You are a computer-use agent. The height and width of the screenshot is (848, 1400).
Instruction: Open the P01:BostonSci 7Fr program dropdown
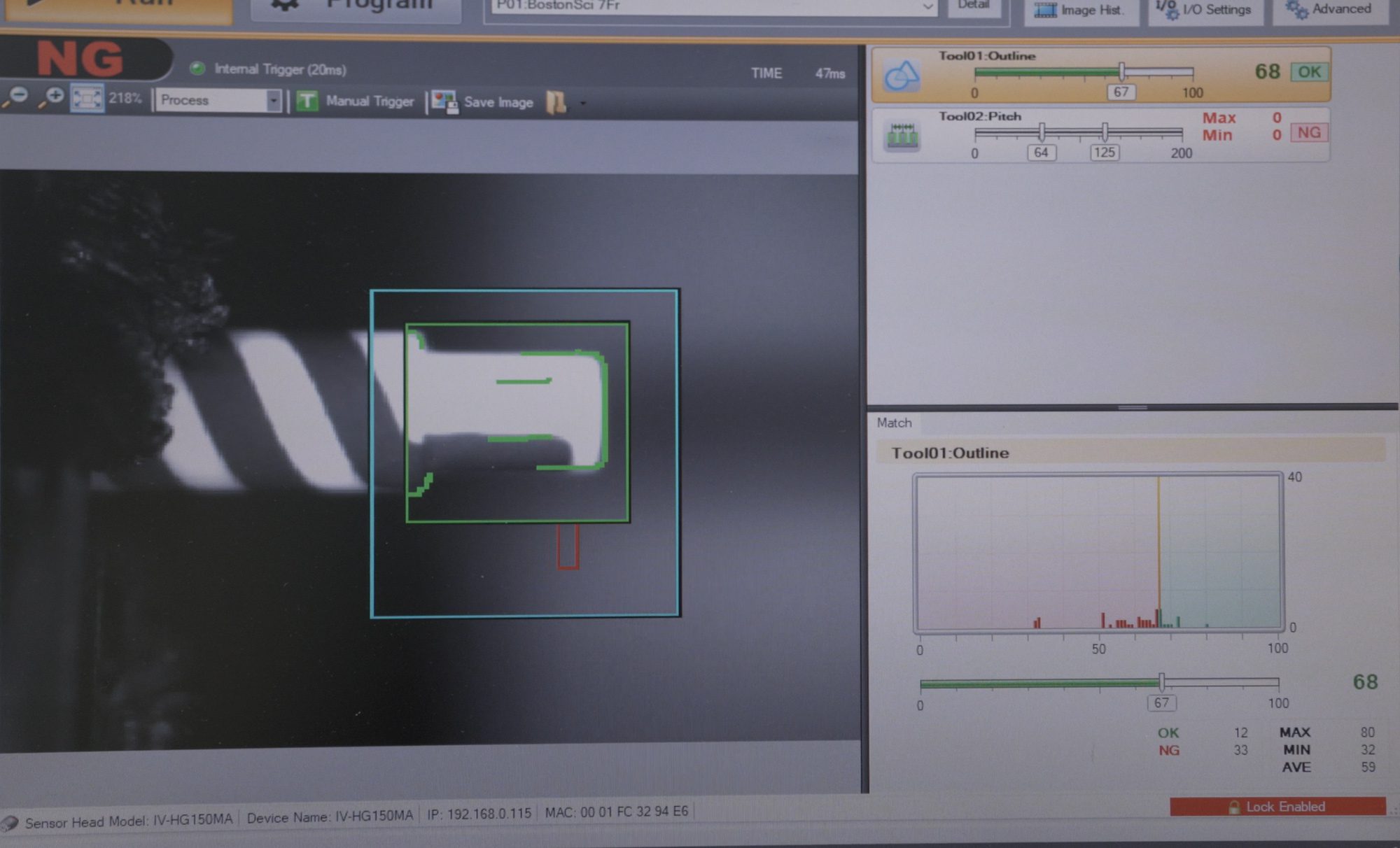(926, 6)
